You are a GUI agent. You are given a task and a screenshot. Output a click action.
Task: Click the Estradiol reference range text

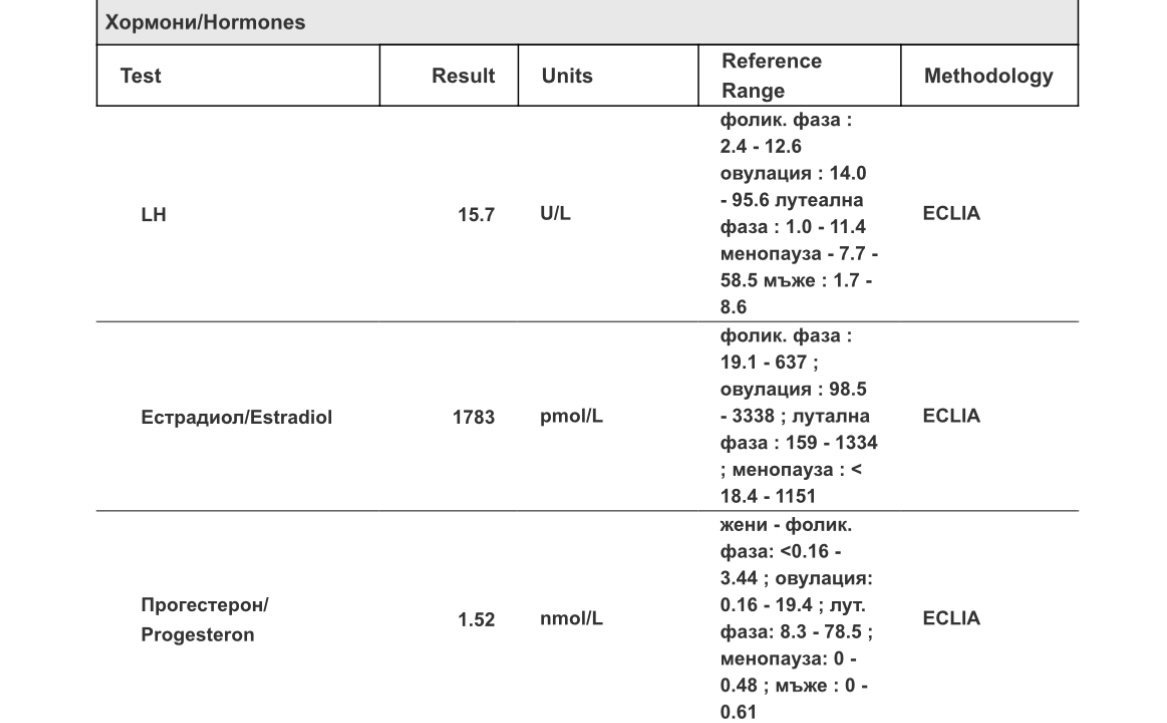[798, 416]
